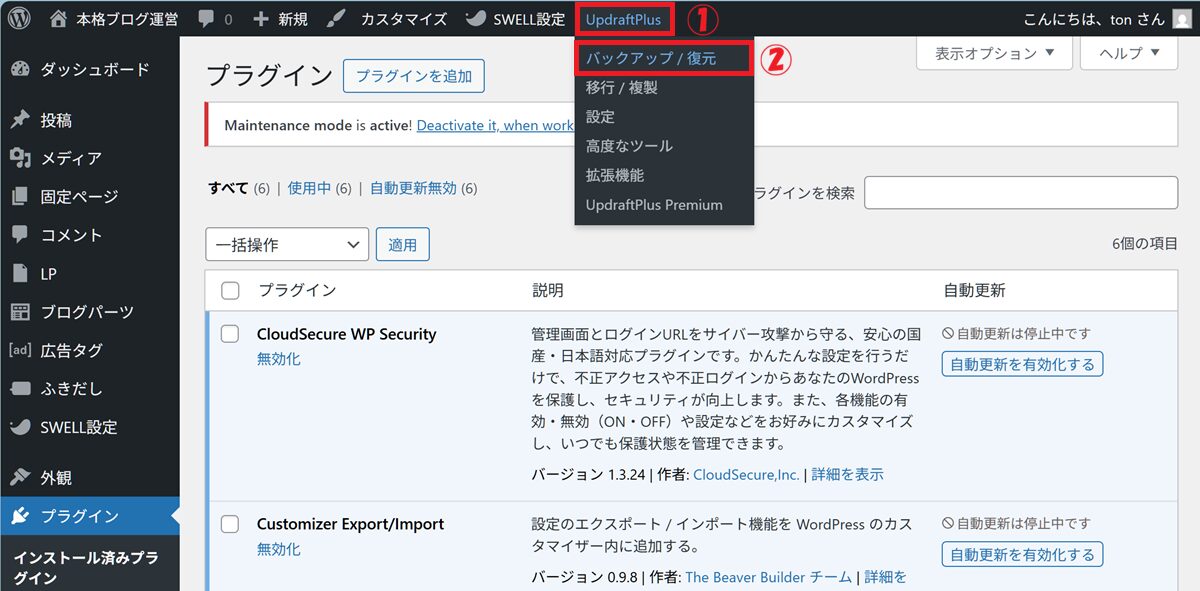This screenshot has height=591, width=1200.
Task: Select the Customizer Export/Import plugin checkbox
Action: pyautogui.click(x=230, y=524)
